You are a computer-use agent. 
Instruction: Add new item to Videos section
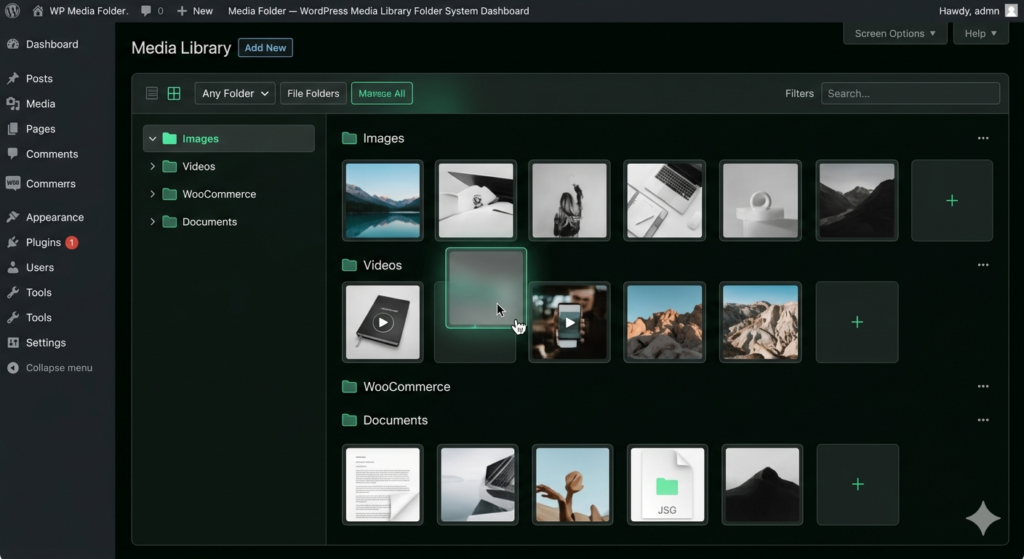pyautogui.click(x=857, y=322)
